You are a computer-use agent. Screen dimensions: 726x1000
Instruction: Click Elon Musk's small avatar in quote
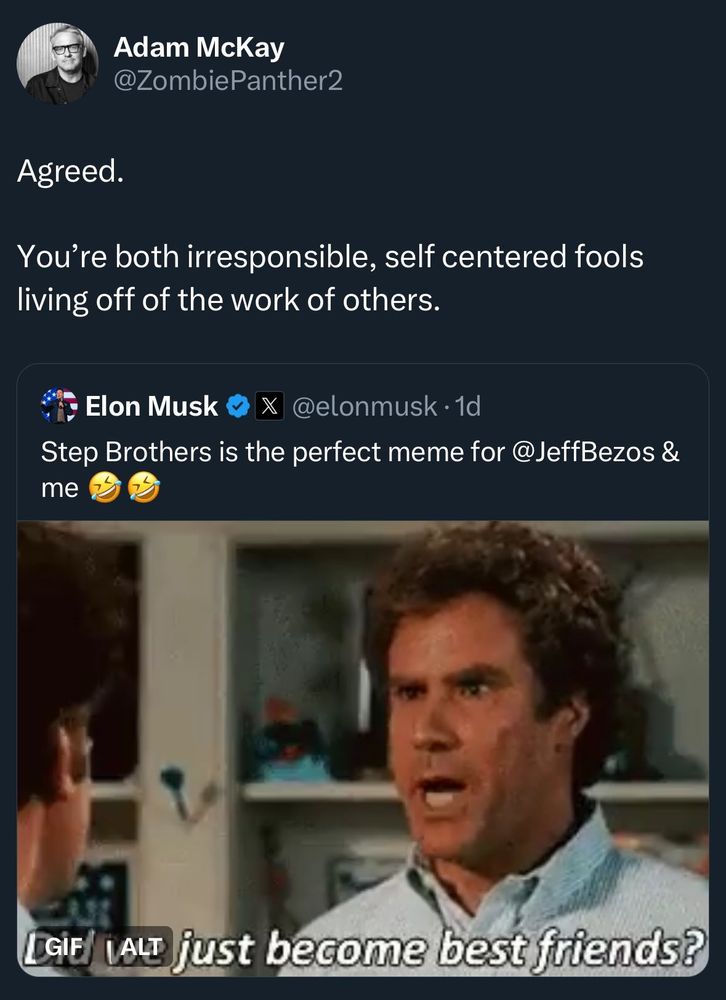pos(59,406)
